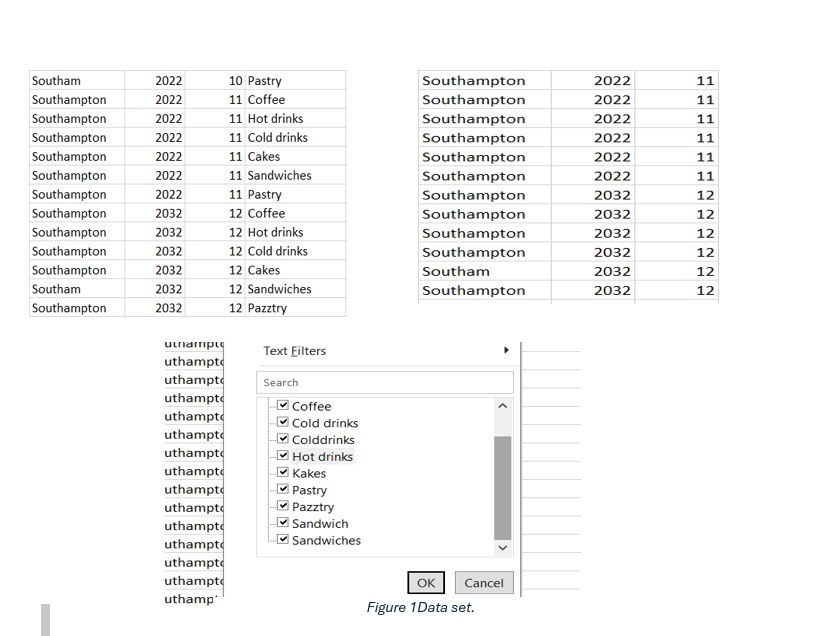
Task: Uncheck the Coffee filter checkbox
Action: [x=284, y=406]
